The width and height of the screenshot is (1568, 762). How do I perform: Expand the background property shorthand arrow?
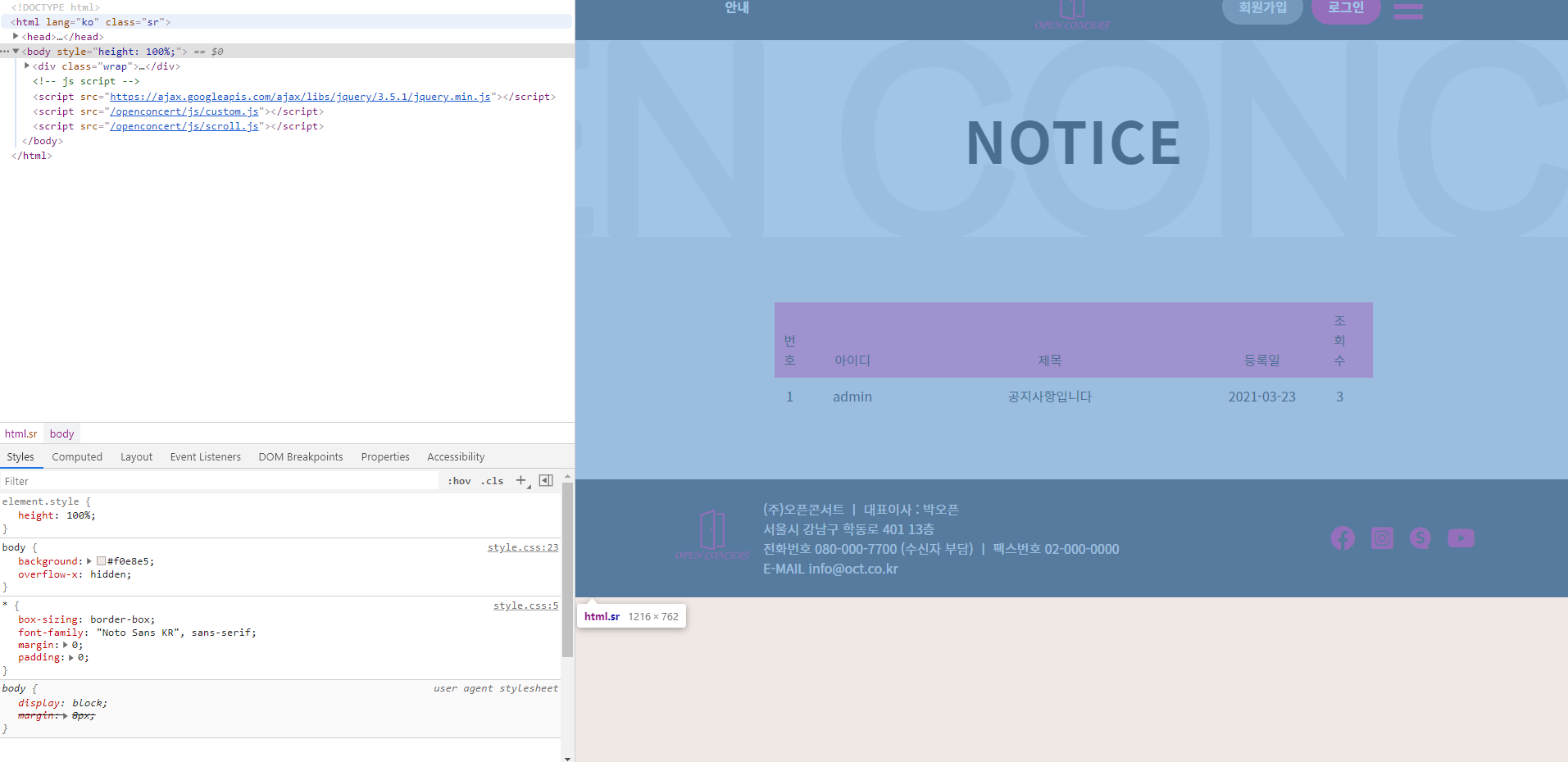pyautogui.click(x=89, y=561)
